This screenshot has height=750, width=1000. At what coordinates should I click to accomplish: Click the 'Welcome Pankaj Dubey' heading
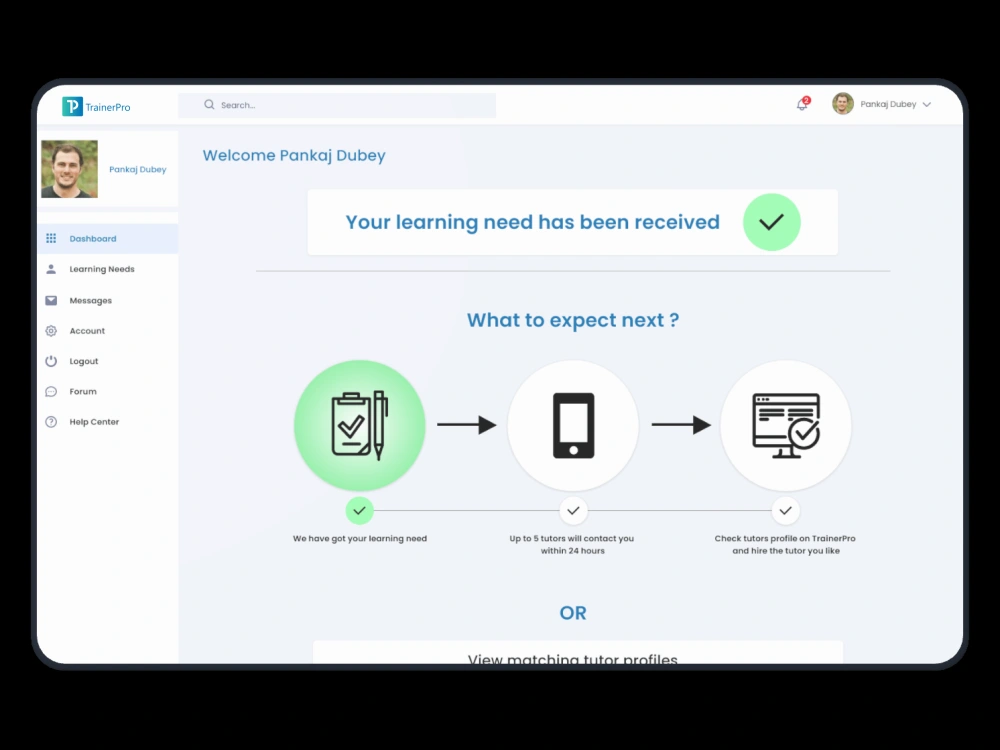(294, 156)
